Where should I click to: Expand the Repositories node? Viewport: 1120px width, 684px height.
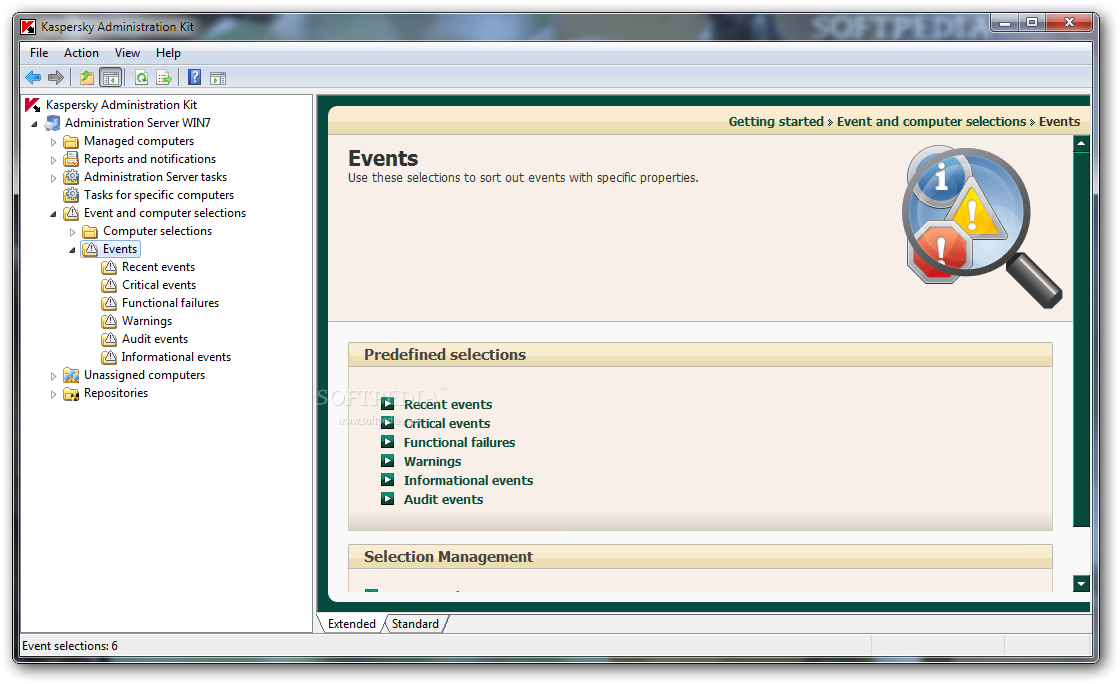click(x=53, y=394)
